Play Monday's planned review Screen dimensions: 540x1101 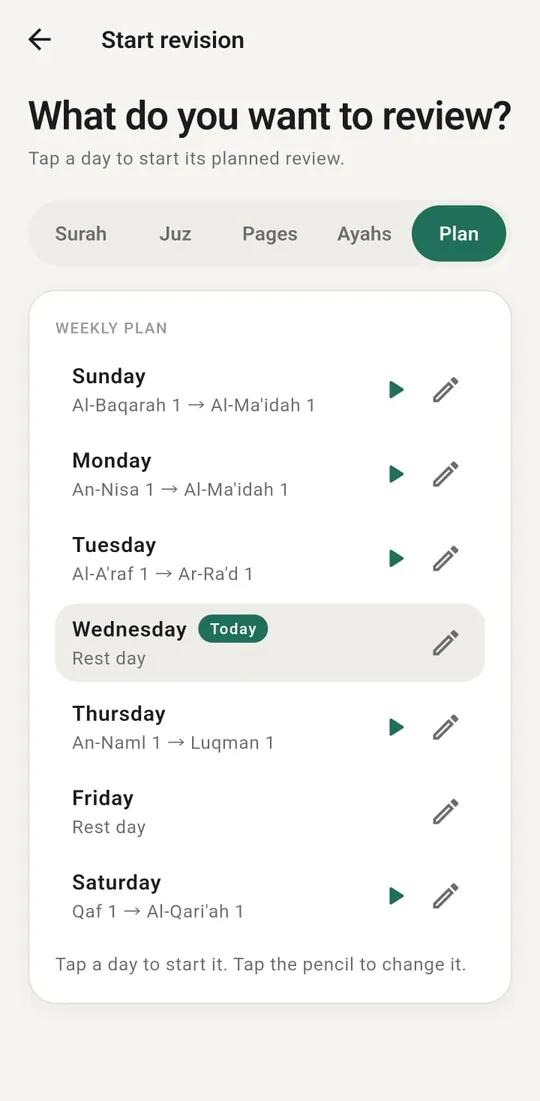397,474
